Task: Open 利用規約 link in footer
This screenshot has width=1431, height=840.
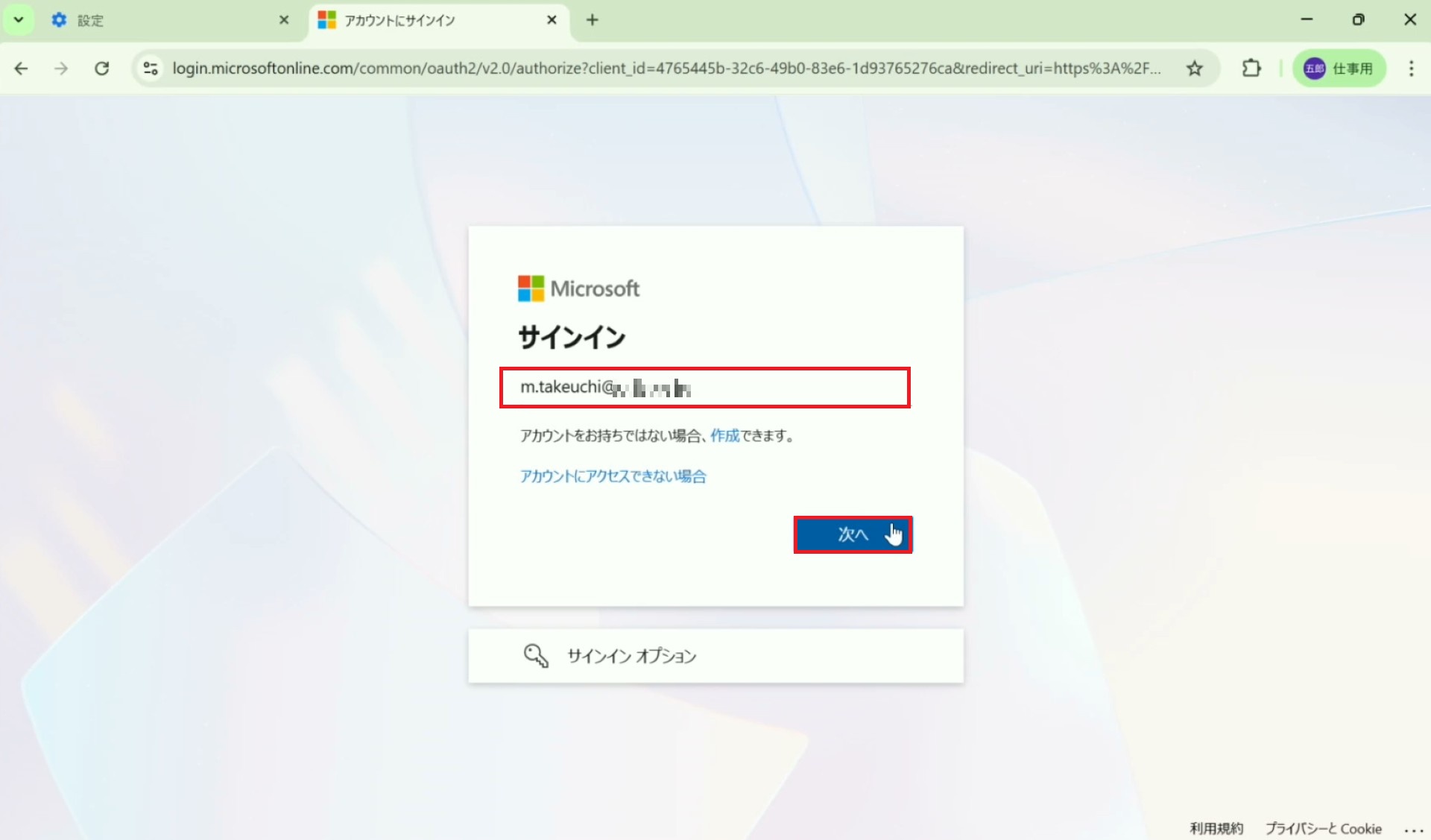Action: [x=1216, y=828]
